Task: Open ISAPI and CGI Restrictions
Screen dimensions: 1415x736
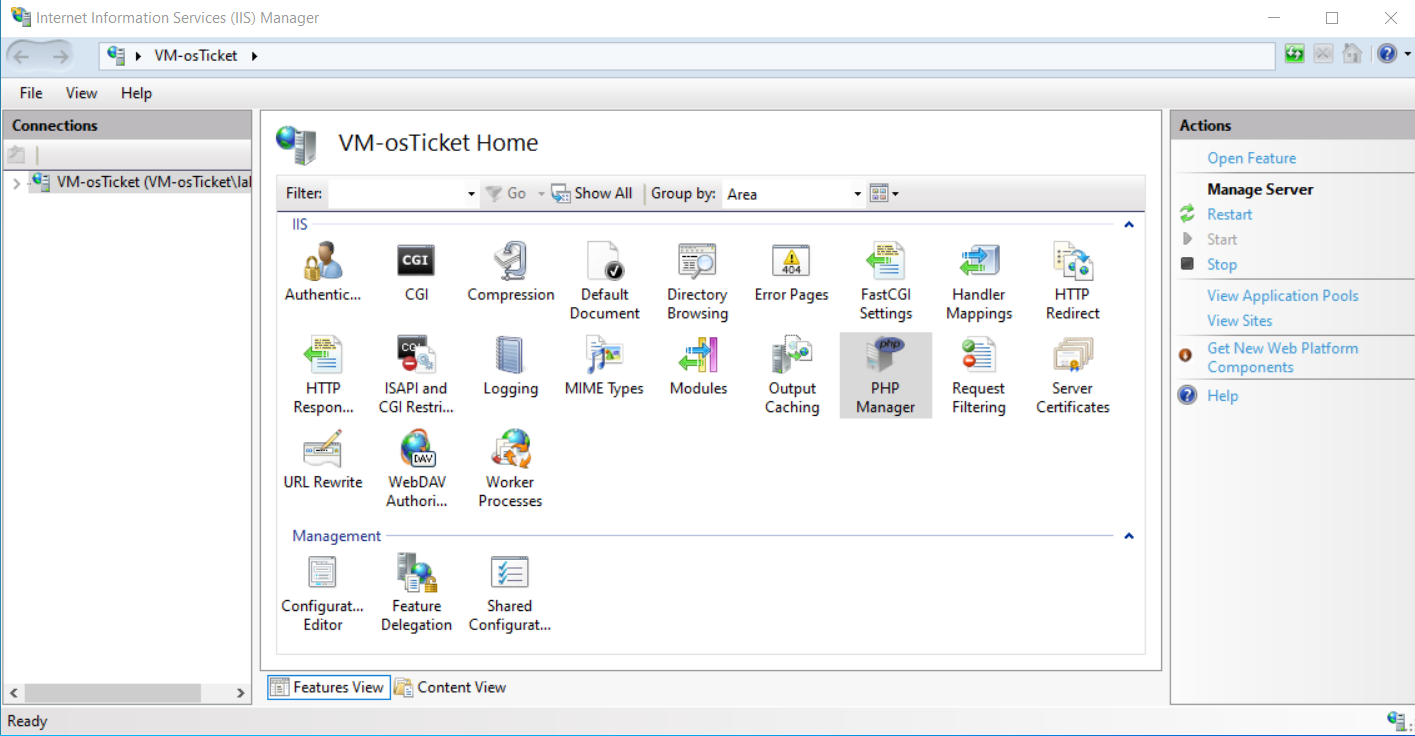Action: pyautogui.click(x=416, y=375)
